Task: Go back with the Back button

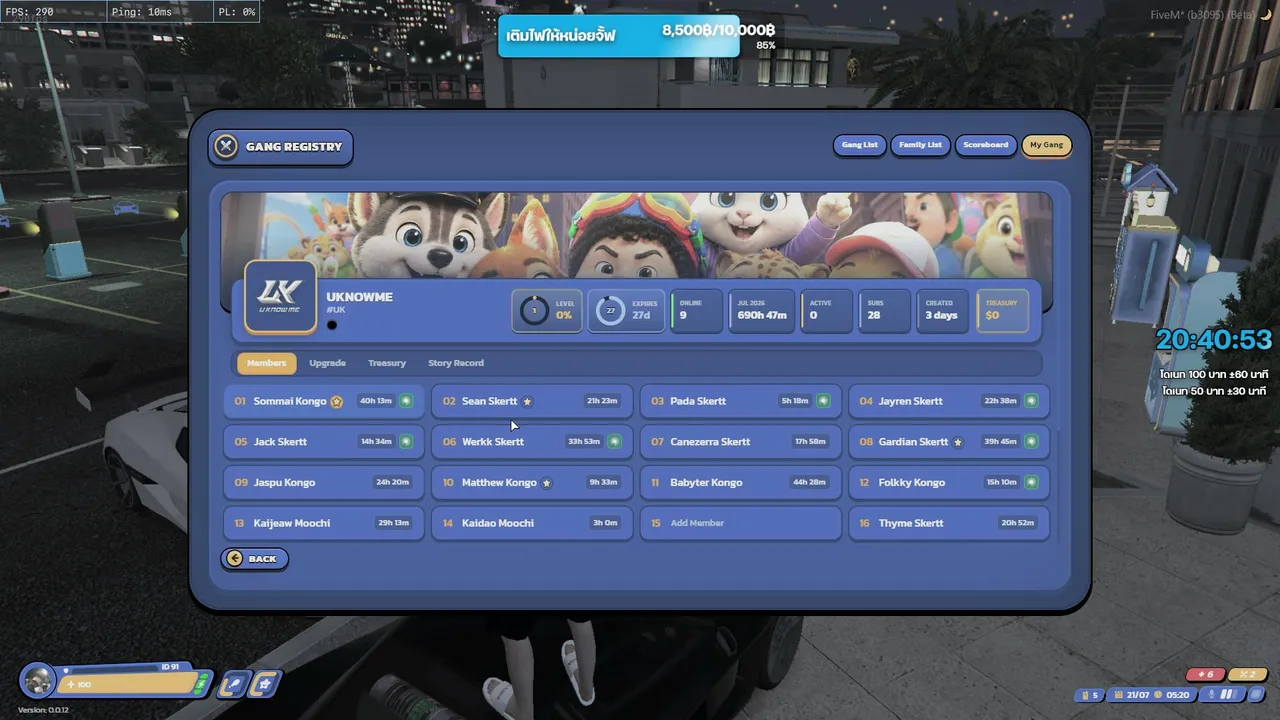Action: click(x=255, y=559)
